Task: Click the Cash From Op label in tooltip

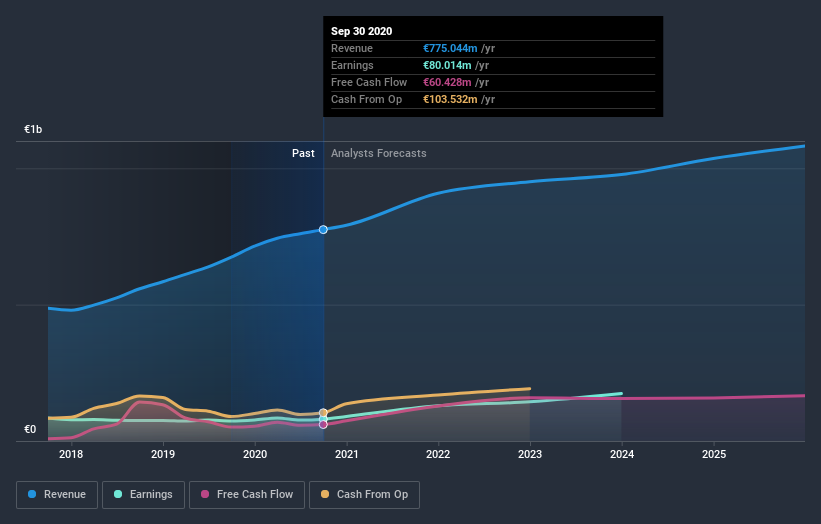Action: [367, 99]
